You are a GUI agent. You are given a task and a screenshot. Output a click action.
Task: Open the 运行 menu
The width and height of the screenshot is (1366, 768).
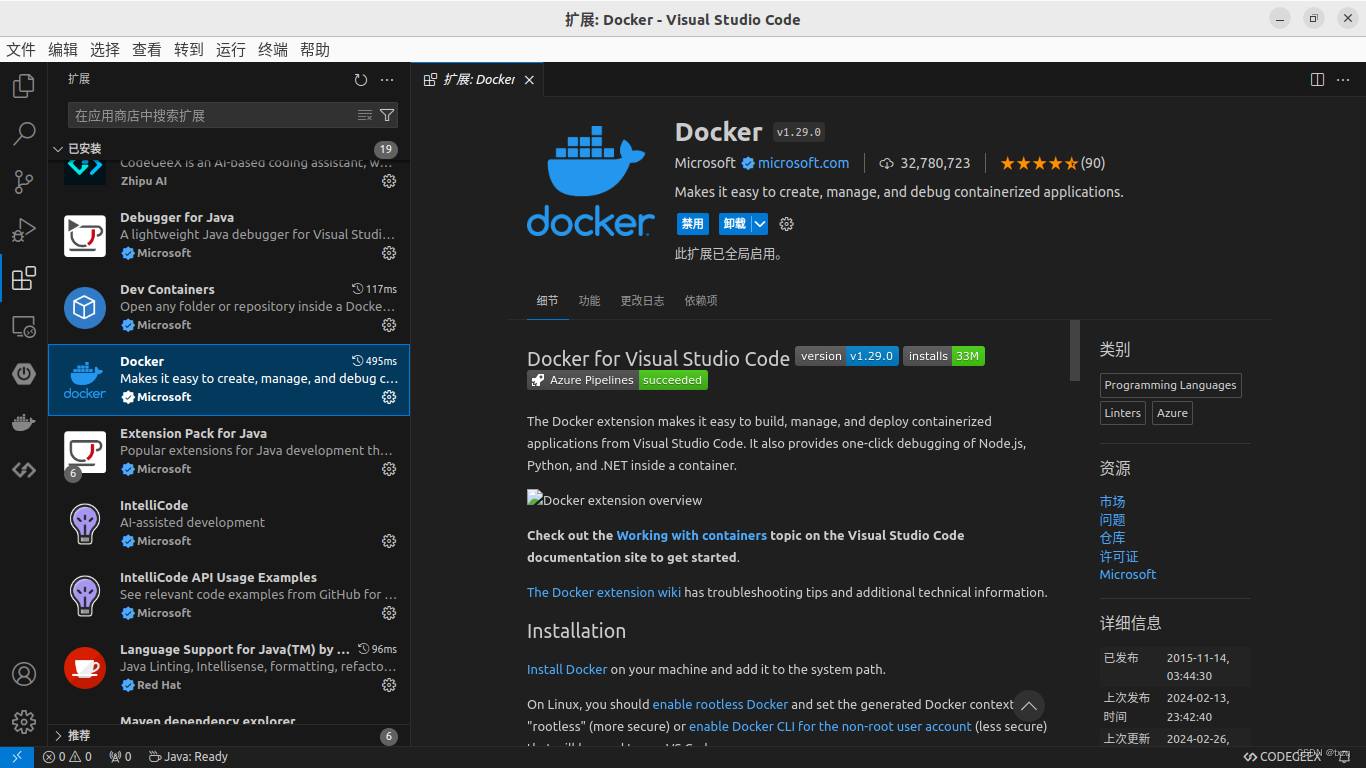point(231,50)
